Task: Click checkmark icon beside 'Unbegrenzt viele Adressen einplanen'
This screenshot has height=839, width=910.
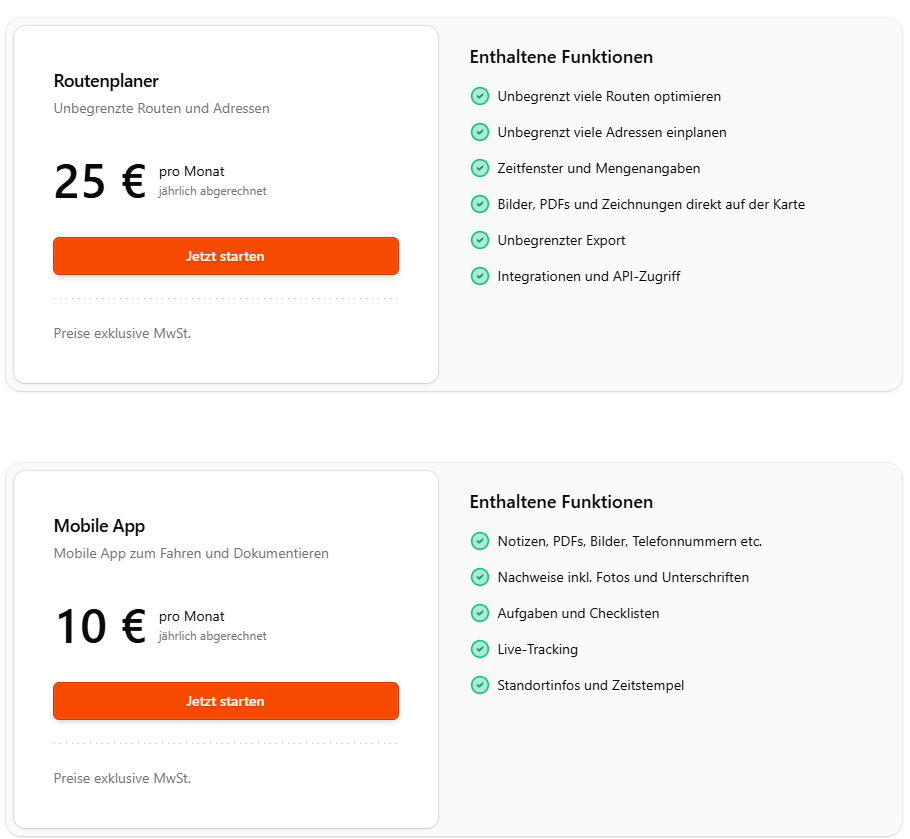Action: [480, 132]
